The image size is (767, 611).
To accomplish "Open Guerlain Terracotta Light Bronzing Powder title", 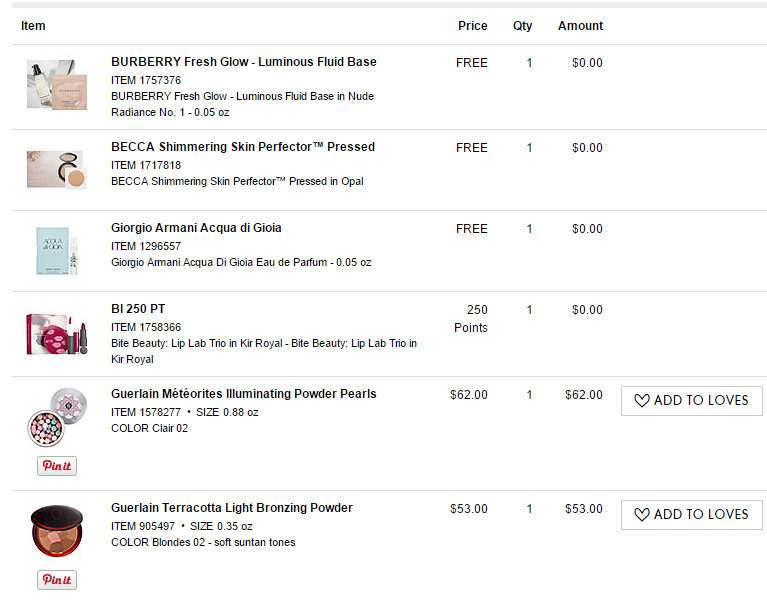I will pos(232,508).
